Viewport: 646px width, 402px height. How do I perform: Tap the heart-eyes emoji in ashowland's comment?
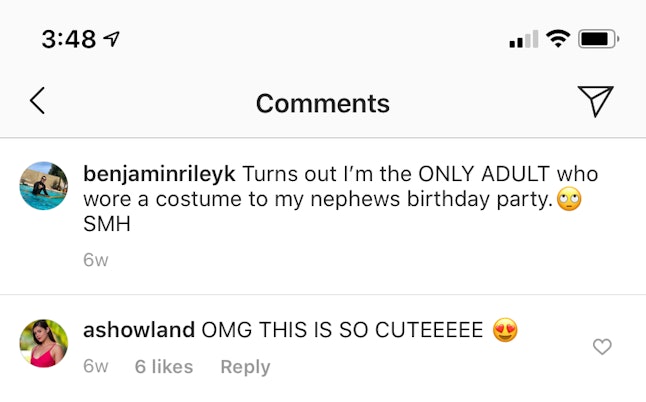[x=506, y=330]
